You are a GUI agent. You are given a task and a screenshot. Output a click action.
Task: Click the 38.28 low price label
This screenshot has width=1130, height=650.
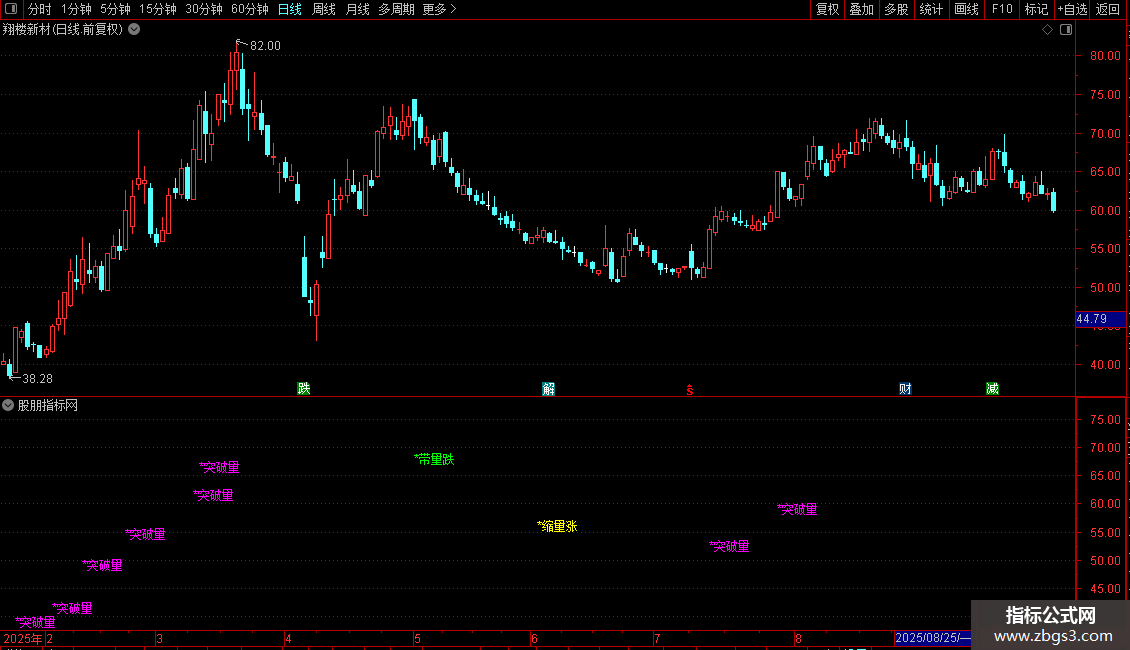37,378
